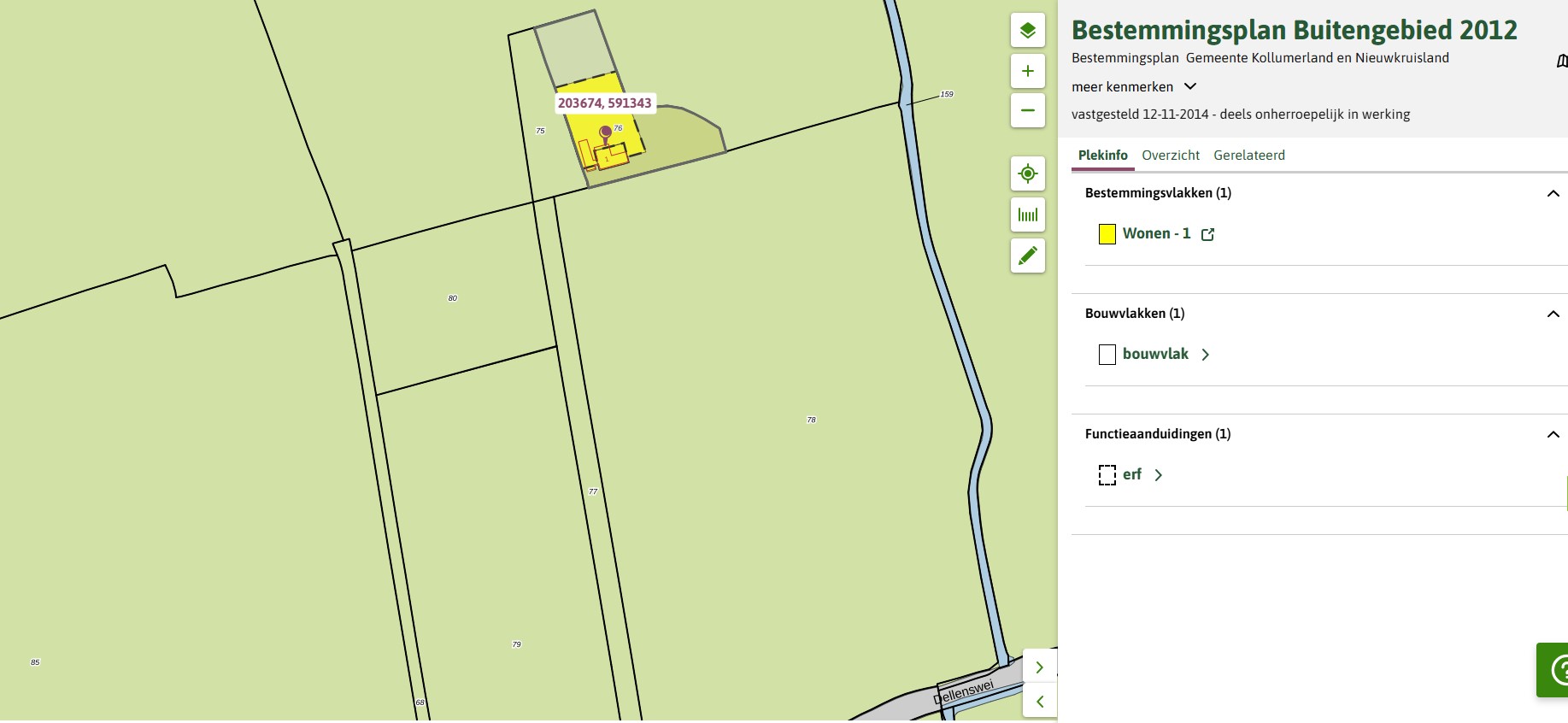
Task: Click the yellow Wonen - 1 swatch
Action: pos(1107,234)
